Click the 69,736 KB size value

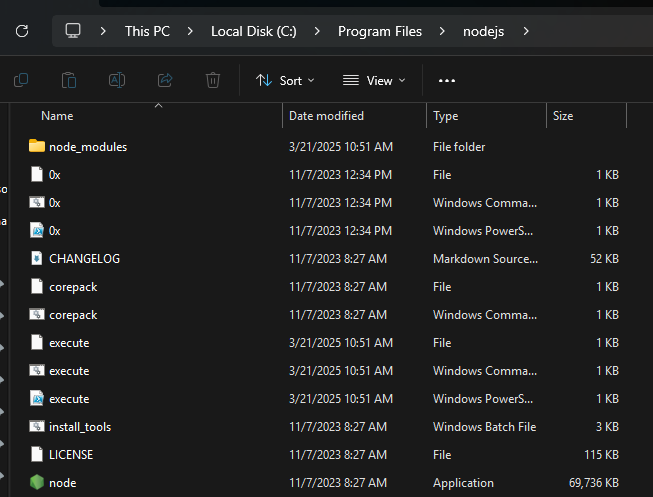click(594, 482)
